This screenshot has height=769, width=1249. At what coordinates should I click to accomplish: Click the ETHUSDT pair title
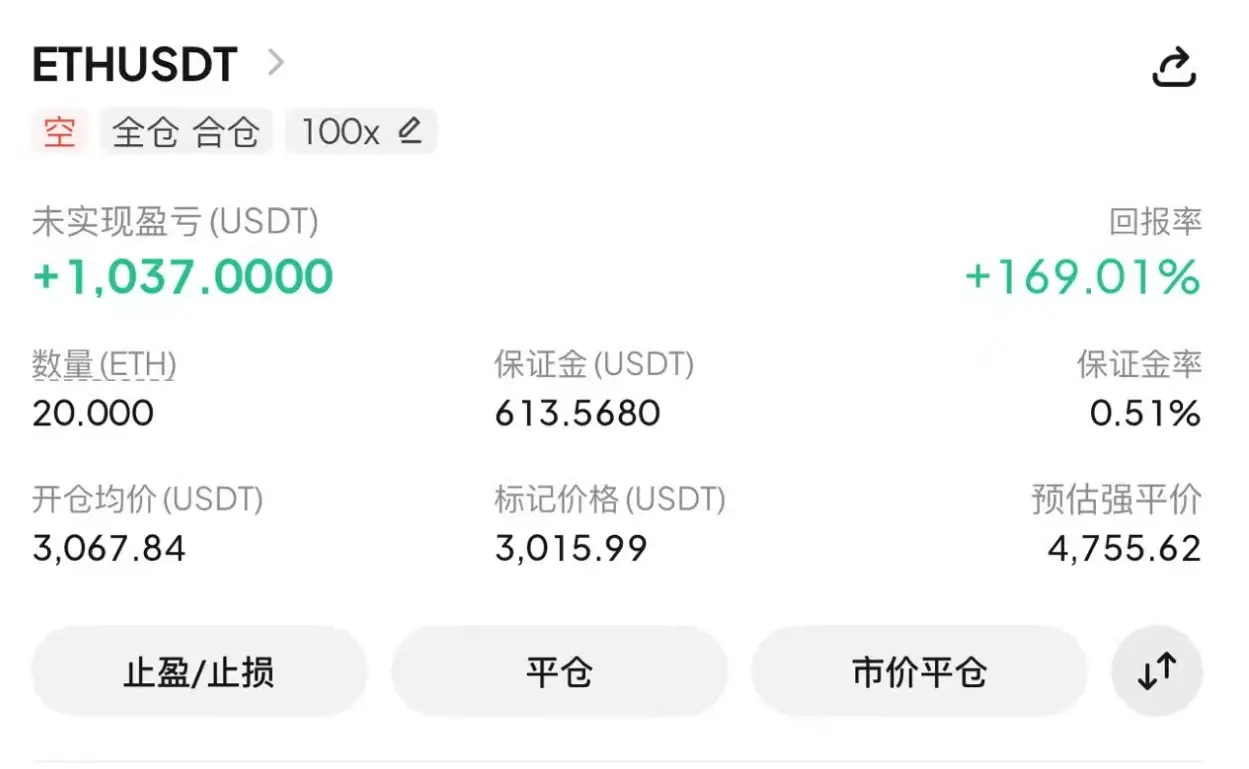135,66
